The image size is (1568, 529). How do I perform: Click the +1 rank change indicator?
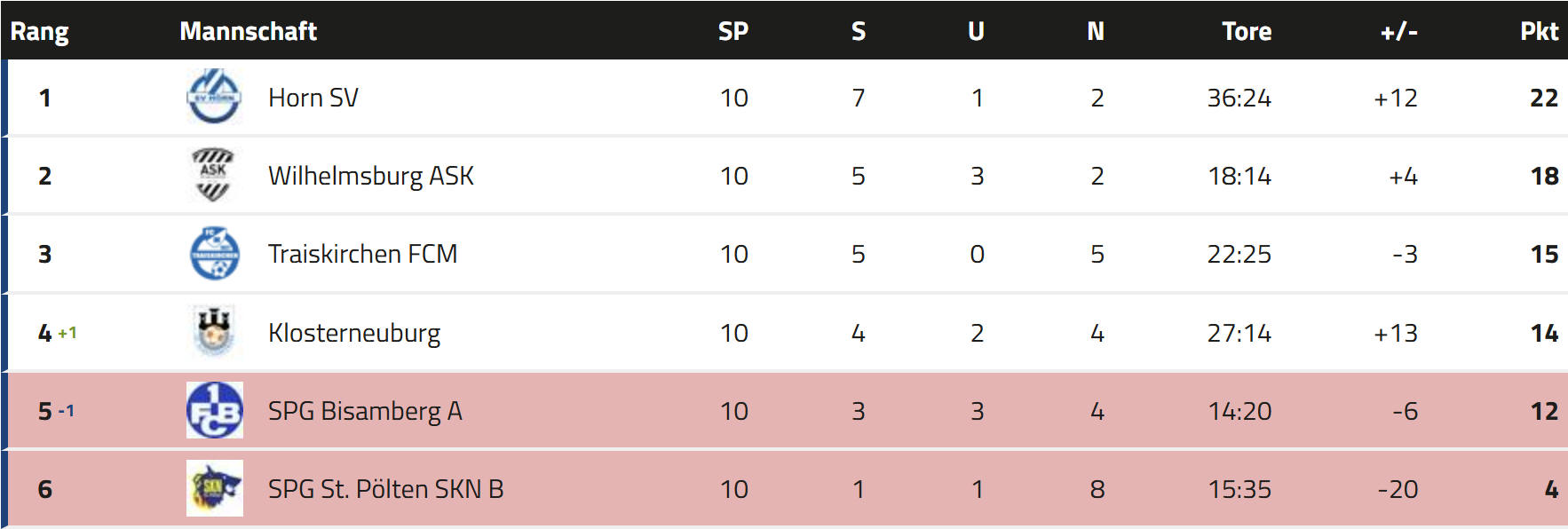[x=67, y=333]
